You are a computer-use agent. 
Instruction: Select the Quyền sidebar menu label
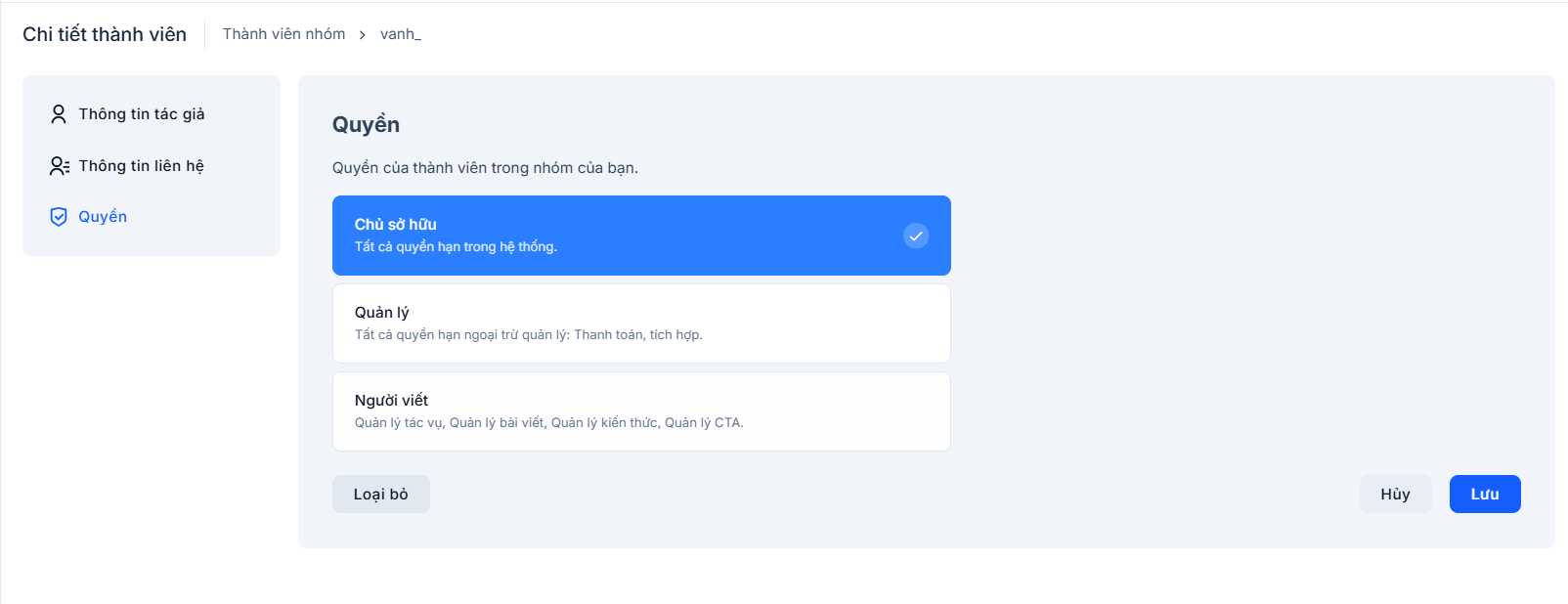[x=103, y=217]
